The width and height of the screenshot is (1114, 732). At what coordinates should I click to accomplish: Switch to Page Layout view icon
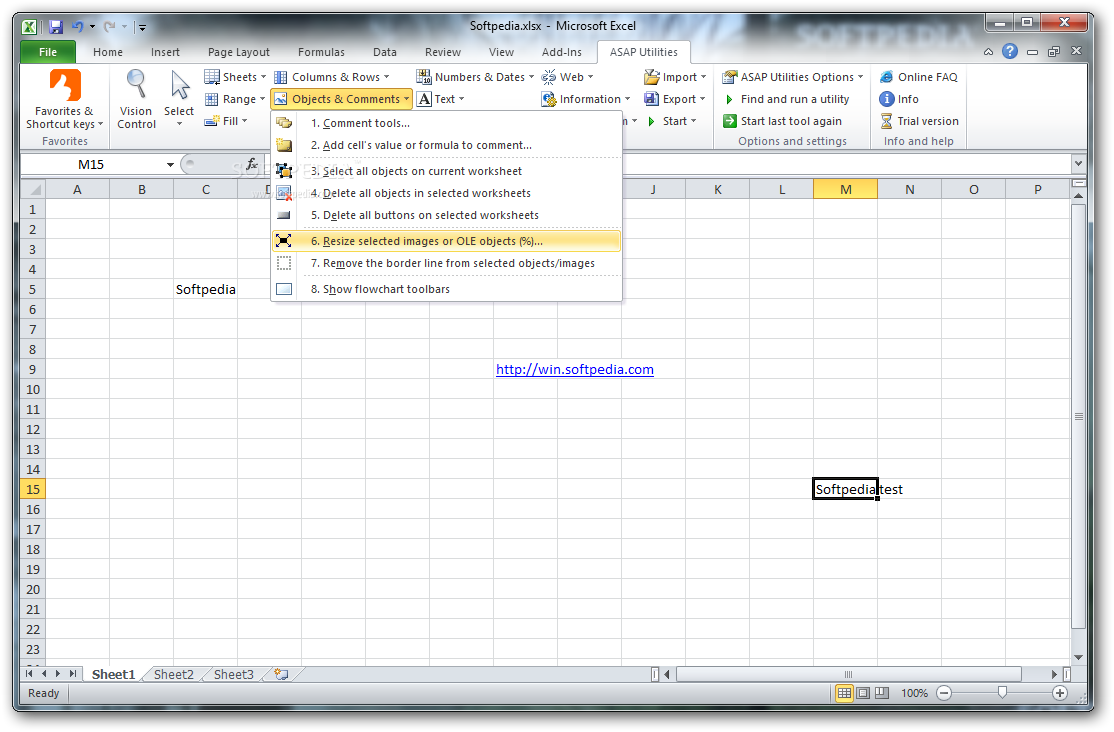pyautogui.click(x=862, y=693)
